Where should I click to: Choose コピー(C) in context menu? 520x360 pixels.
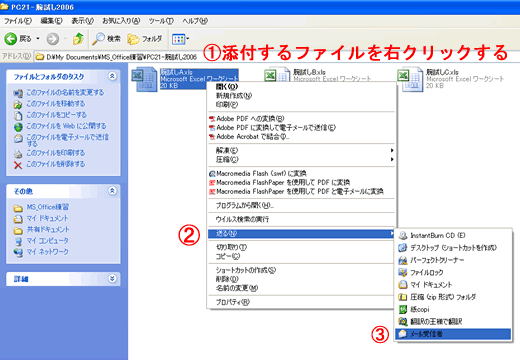(301, 256)
